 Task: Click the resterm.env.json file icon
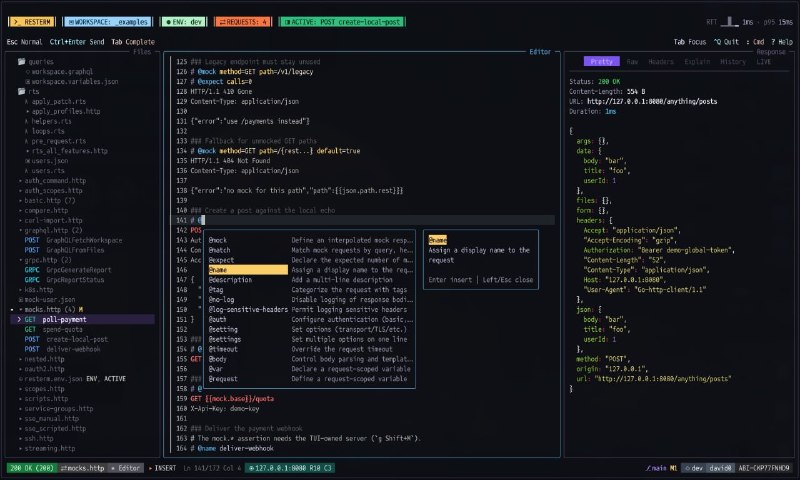pyautogui.click(x=20, y=379)
